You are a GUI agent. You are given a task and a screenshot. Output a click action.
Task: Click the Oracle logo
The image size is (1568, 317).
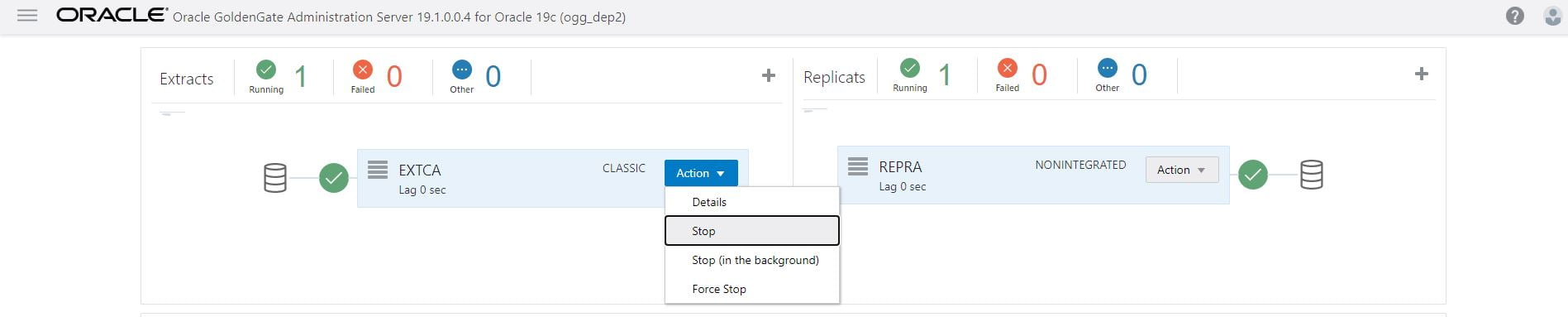tap(112, 15)
